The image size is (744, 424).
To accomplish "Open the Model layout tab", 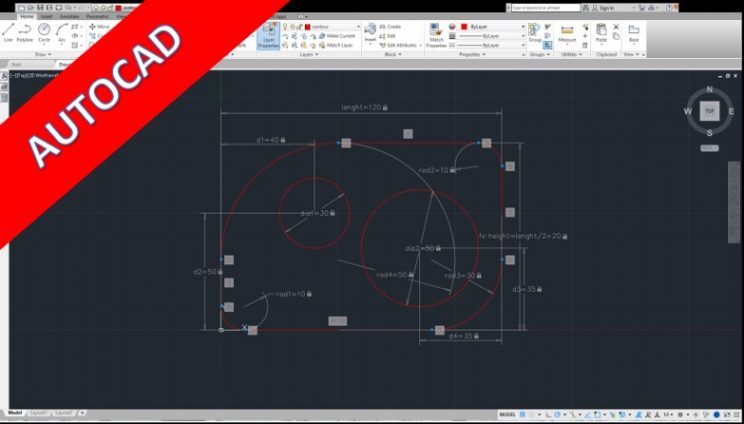I will coord(15,412).
